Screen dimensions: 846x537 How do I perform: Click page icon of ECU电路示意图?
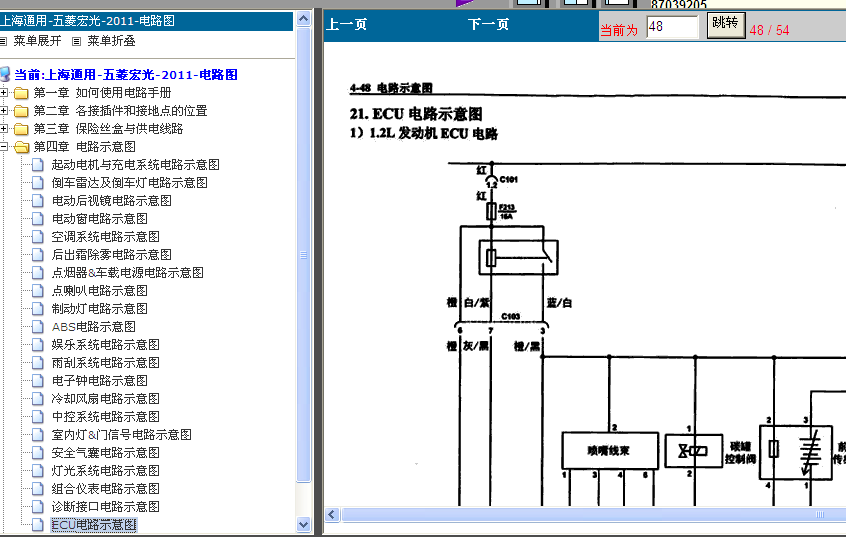click(38, 525)
